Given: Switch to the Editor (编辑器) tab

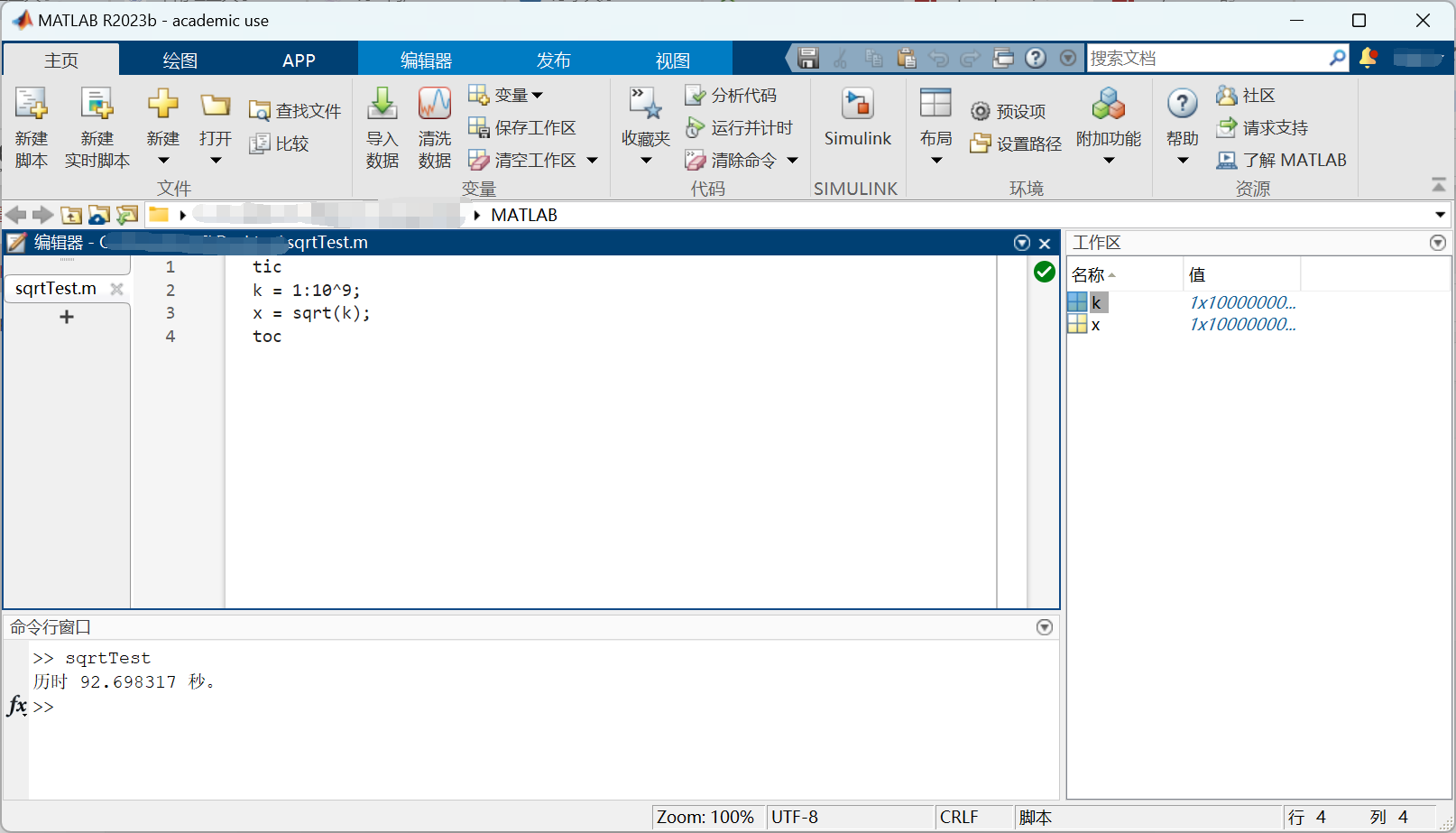Looking at the screenshot, I should [x=426, y=60].
